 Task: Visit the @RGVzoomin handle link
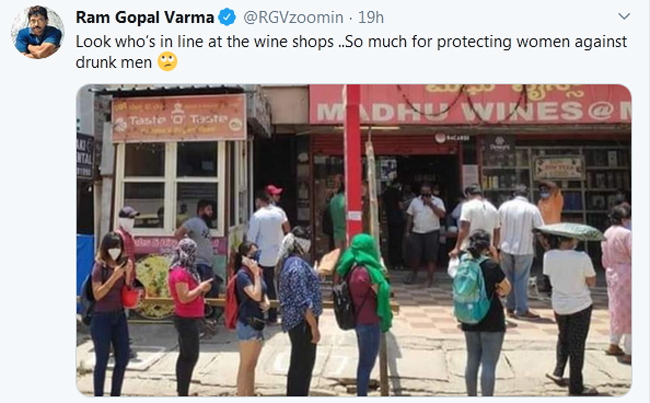tap(293, 17)
